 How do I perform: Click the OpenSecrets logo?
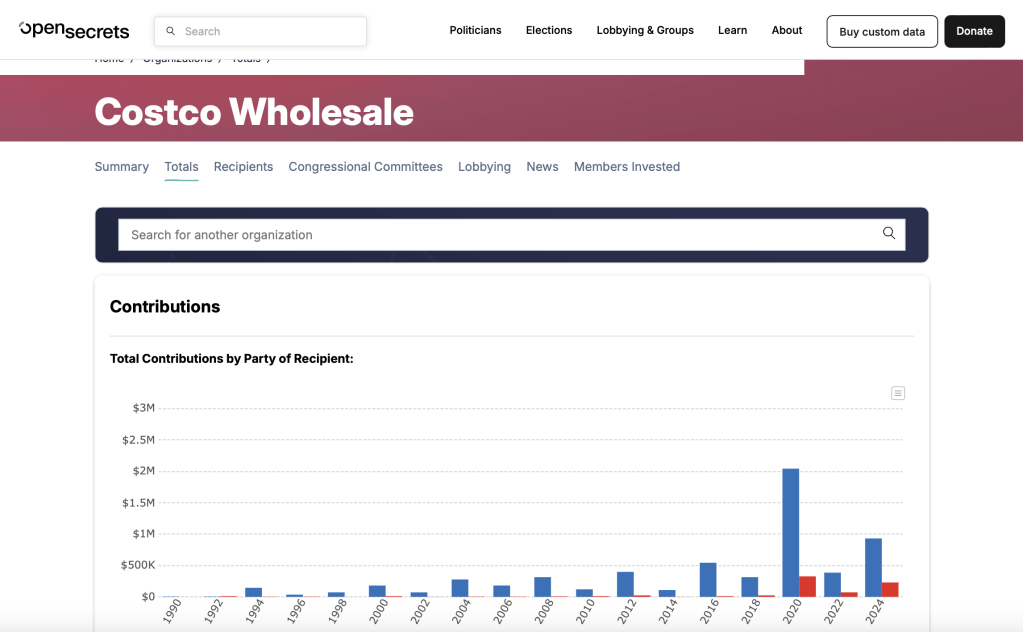coord(74,30)
